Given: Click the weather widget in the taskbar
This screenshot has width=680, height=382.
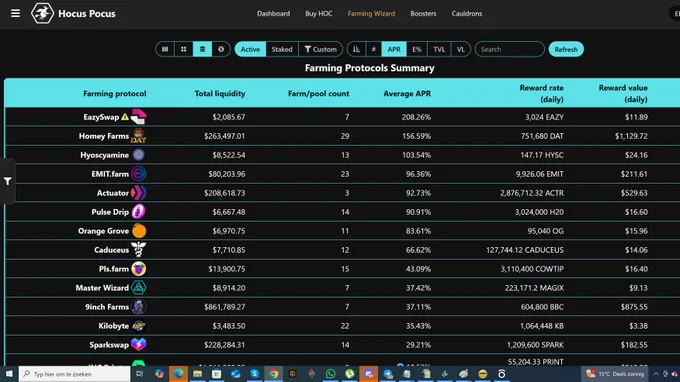Looking at the screenshot, I should (615, 374).
